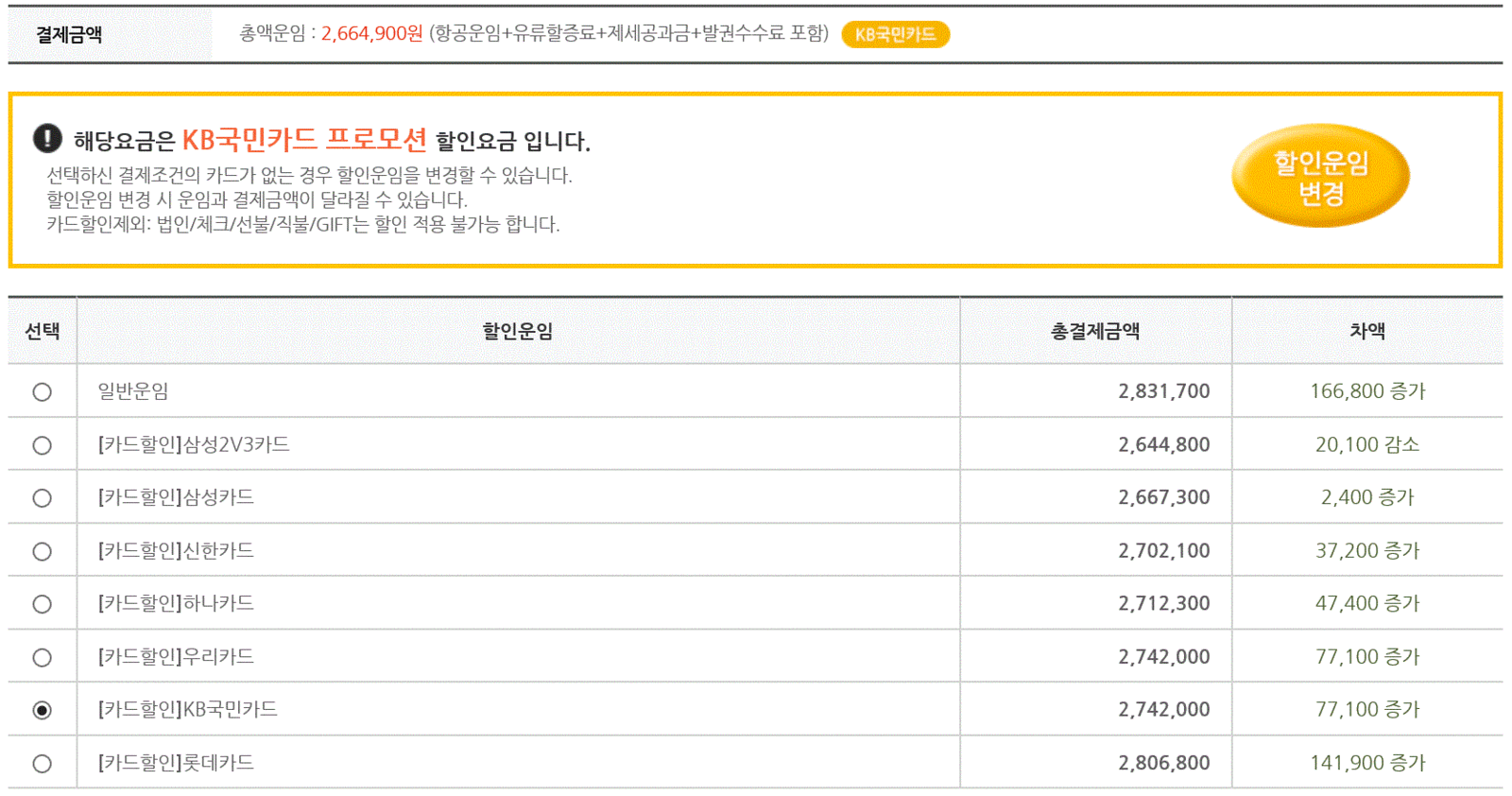This screenshot has width=1512, height=796.
Task: Click the [카드할인]삼성2V3카드 label
Action: pyautogui.click(x=194, y=444)
